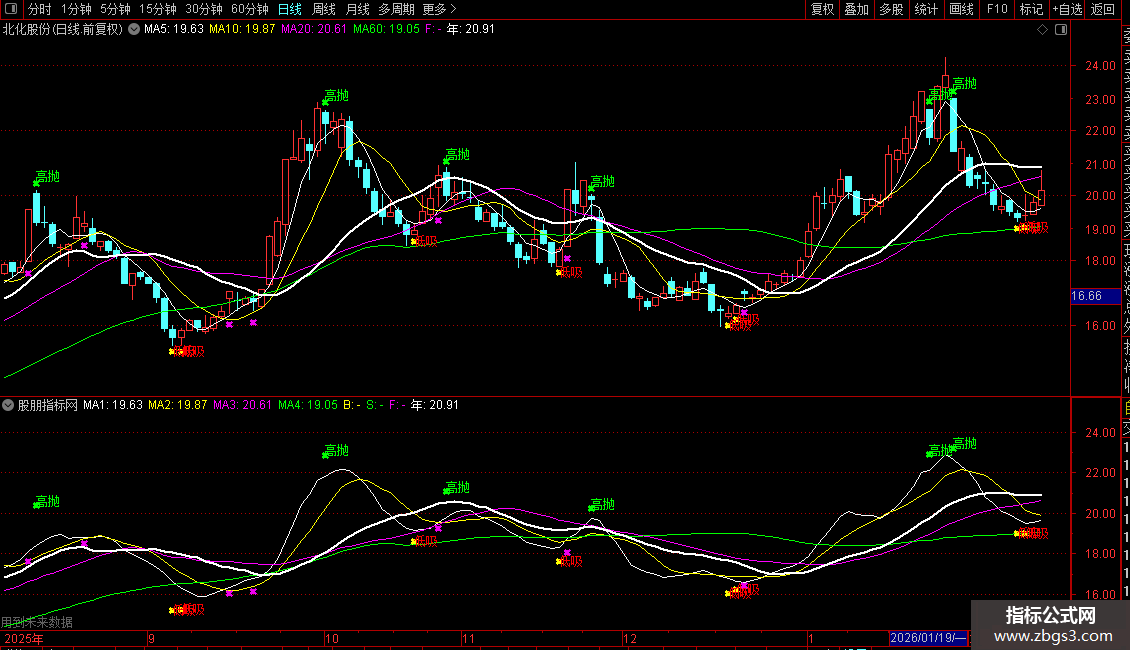1130x650 pixels.
Task: Click the 叠加 overlay button
Action: (x=856, y=9)
